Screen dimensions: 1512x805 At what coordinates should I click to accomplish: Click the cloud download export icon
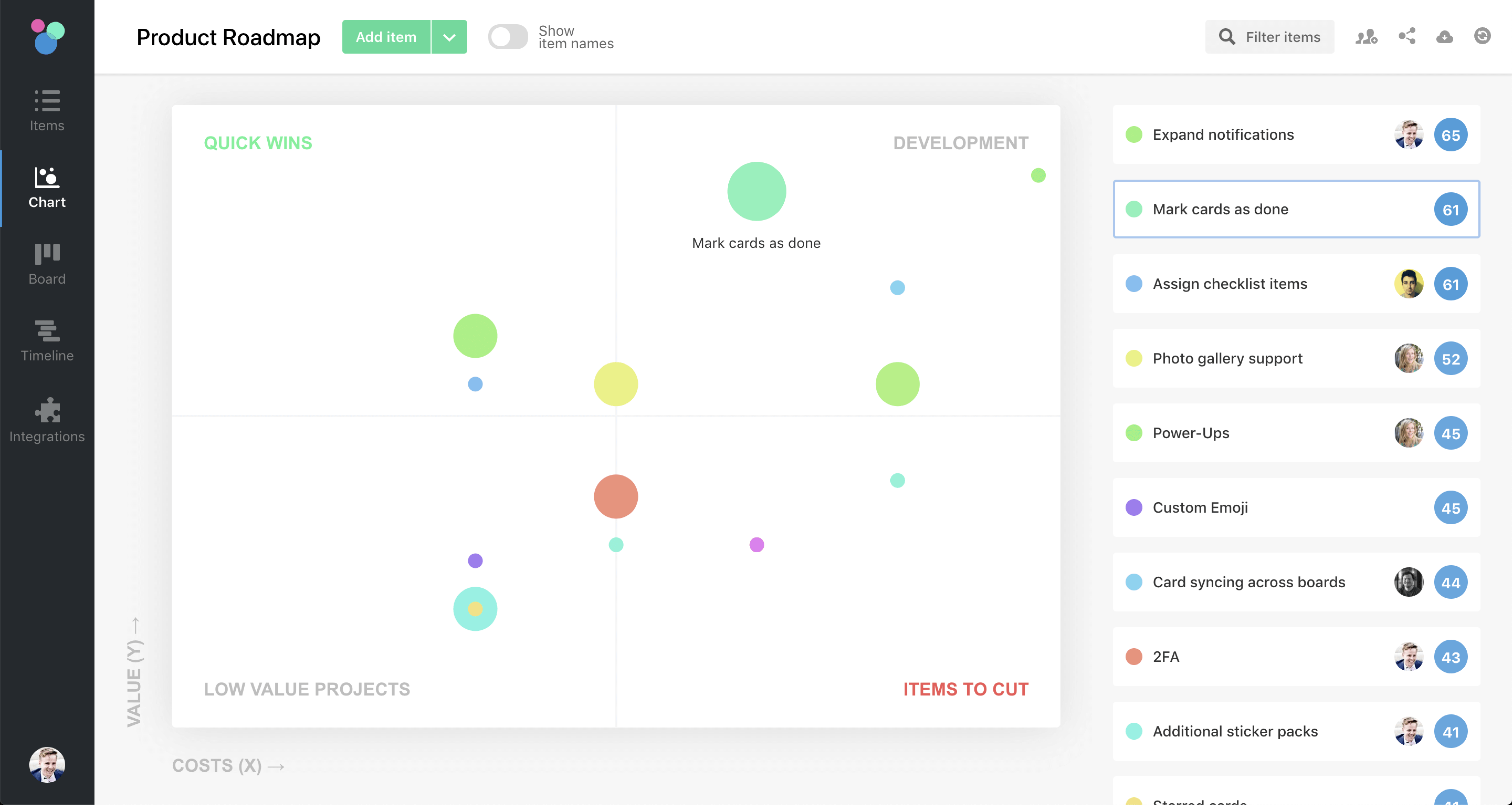pos(1445,37)
